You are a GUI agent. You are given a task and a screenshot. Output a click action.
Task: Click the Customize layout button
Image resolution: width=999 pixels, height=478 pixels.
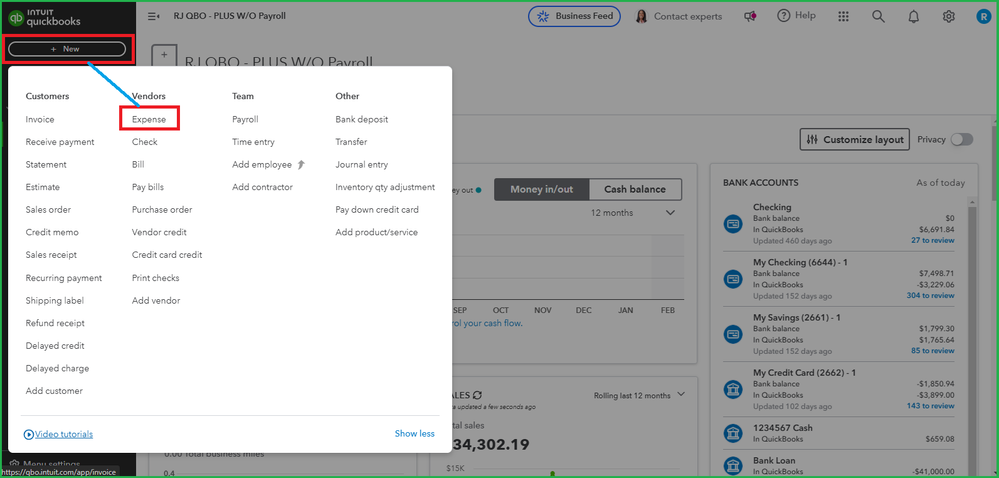[x=855, y=140]
